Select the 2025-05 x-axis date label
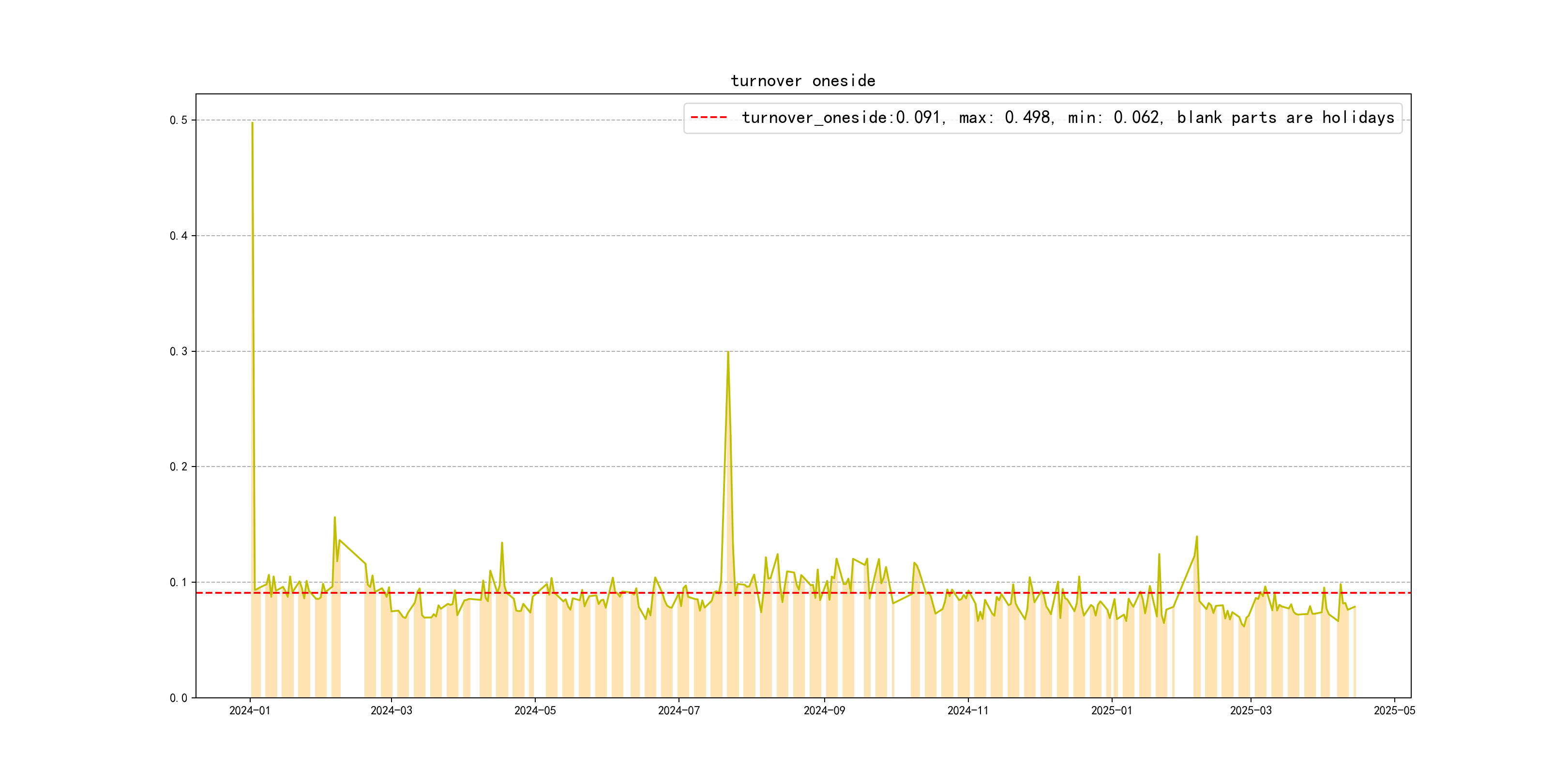1568x784 pixels. (x=1395, y=711)
